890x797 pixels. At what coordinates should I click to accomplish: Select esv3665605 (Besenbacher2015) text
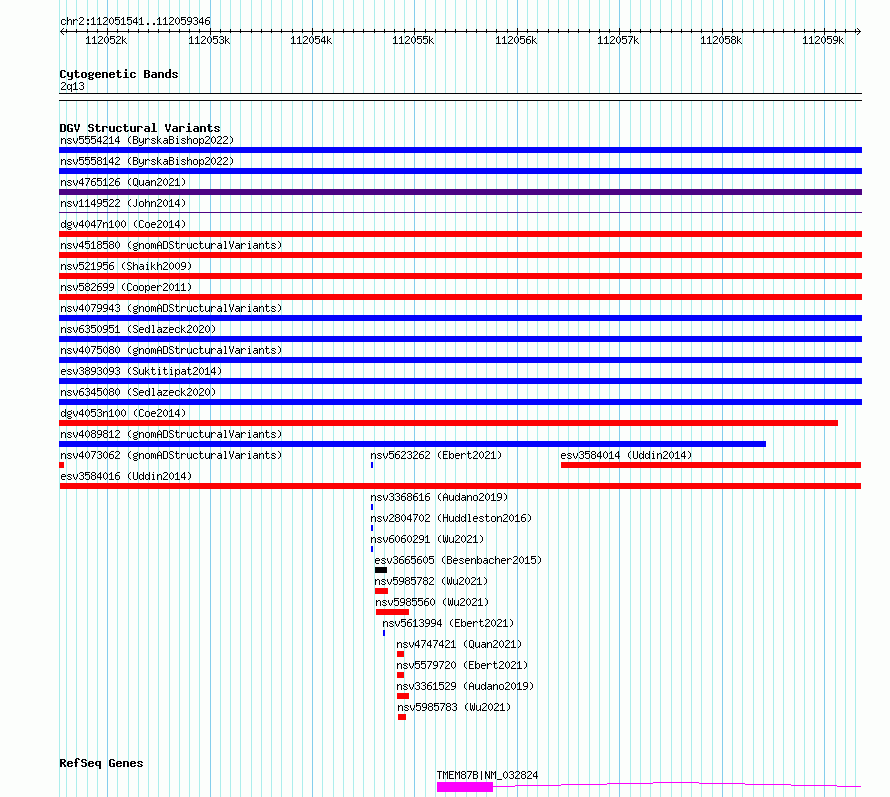tap(458, 560)
